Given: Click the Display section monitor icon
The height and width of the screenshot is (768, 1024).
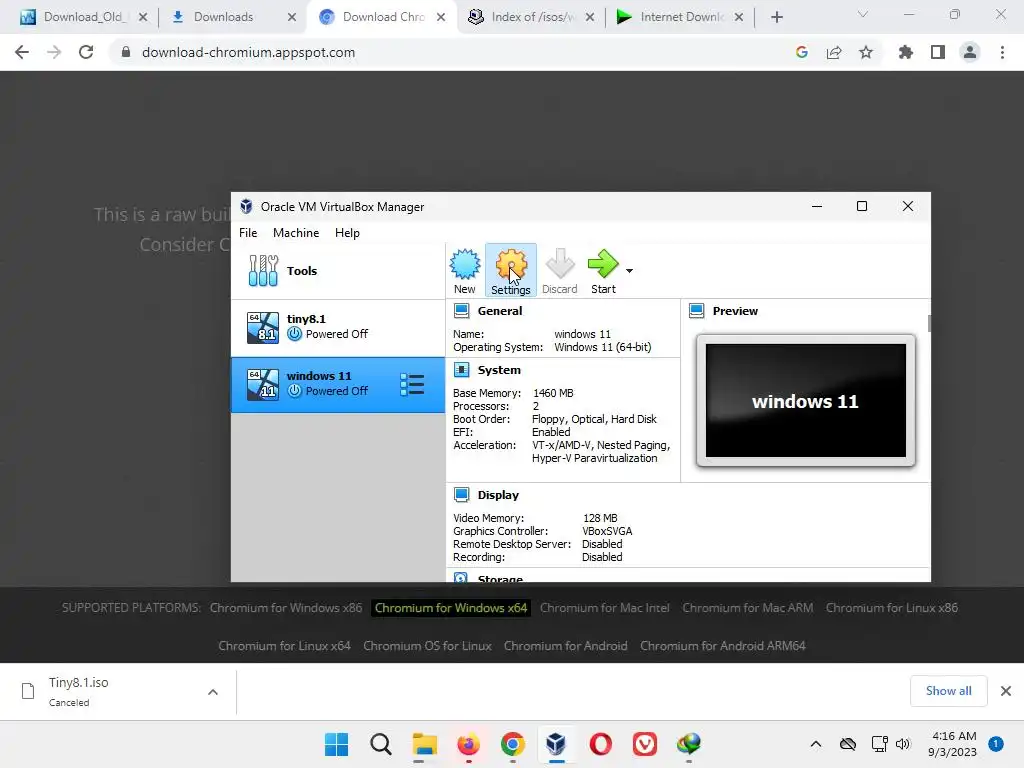Looking at the screenshot, I should click(x=462, y=495).
